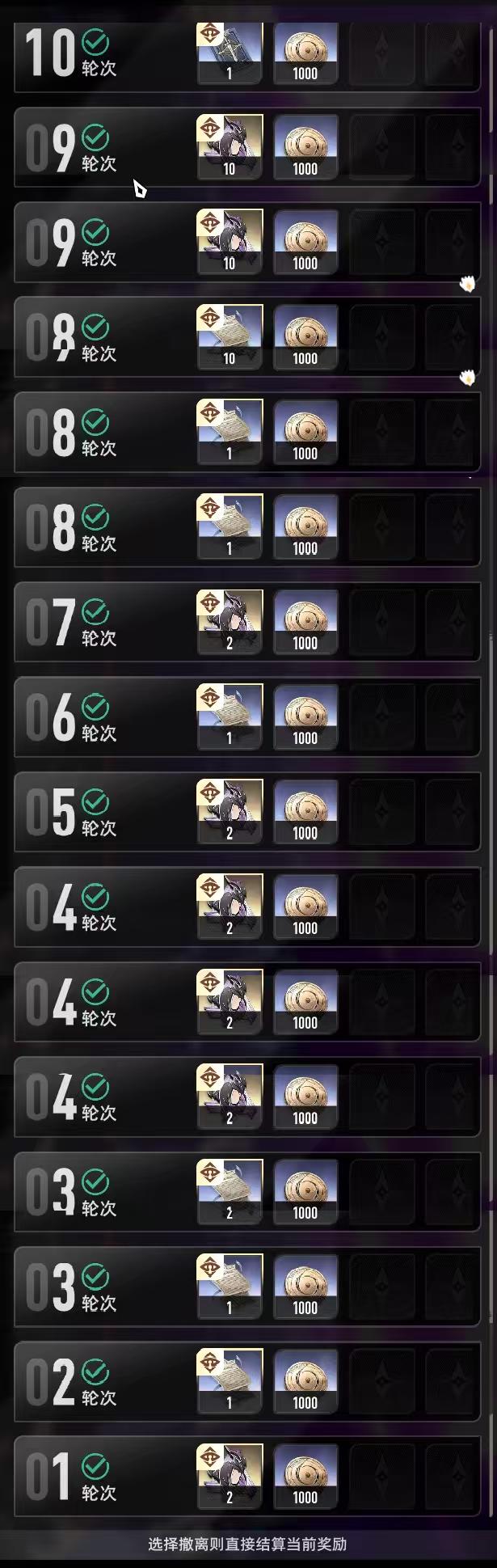
Task: Open the round 06 document reward icon
Action: [230, 716]
